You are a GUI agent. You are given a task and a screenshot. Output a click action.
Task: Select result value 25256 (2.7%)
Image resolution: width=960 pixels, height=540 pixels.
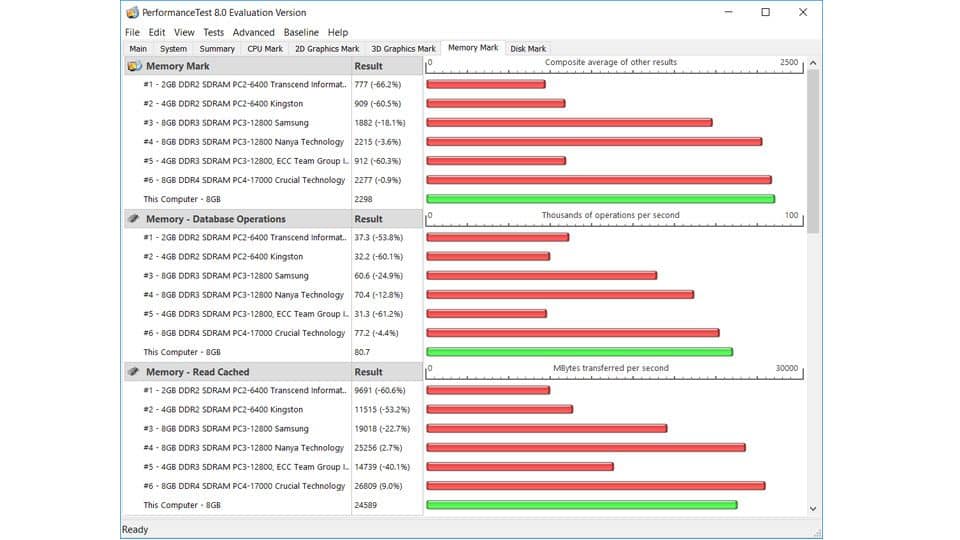[x=378, y=448]
